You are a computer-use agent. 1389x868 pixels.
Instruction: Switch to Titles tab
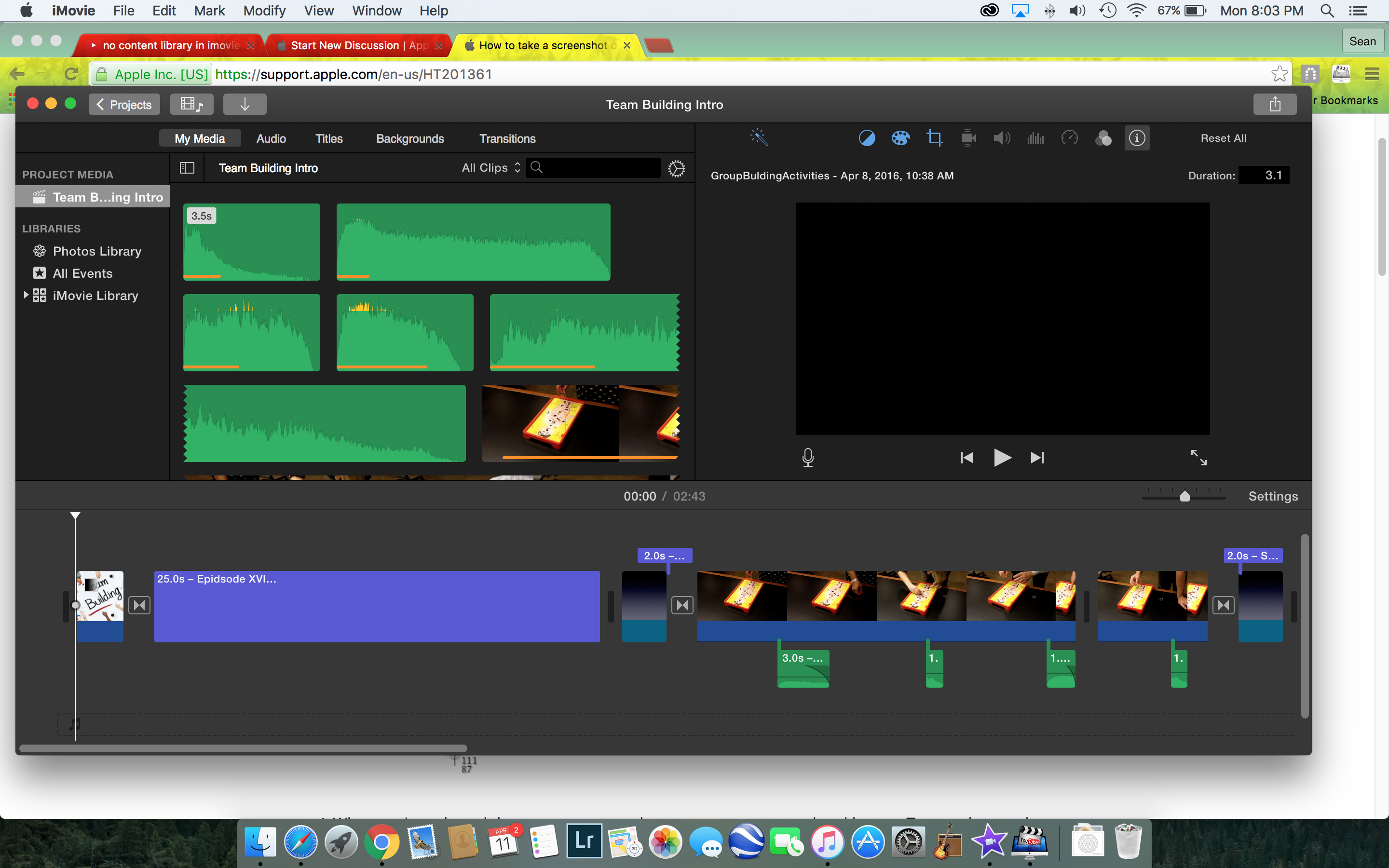tap(329, 138)
